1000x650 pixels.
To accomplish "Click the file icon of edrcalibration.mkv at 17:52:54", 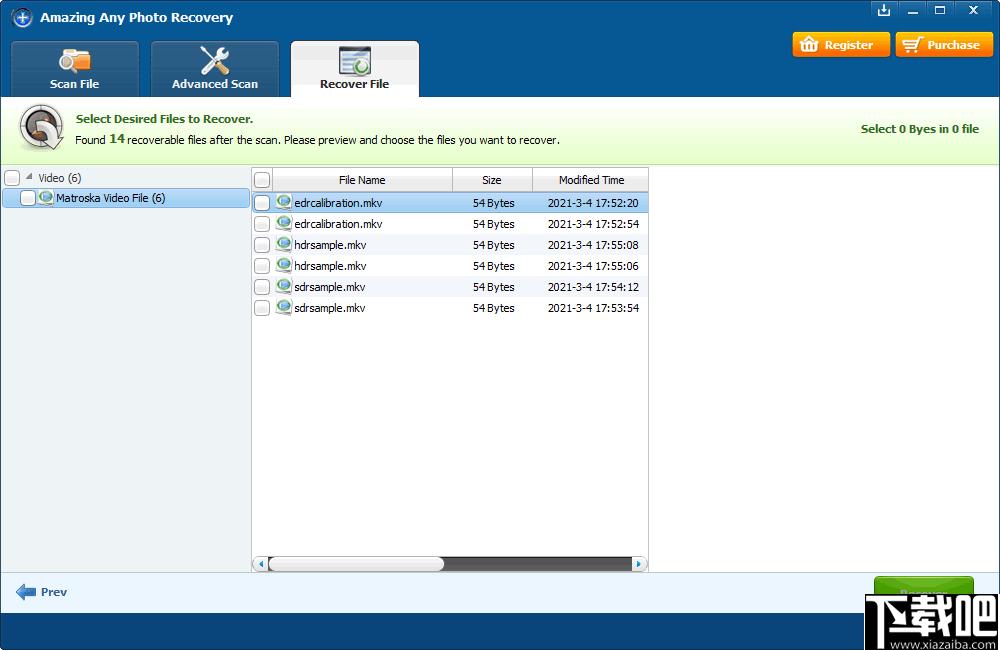I will (x=284, y=223).
